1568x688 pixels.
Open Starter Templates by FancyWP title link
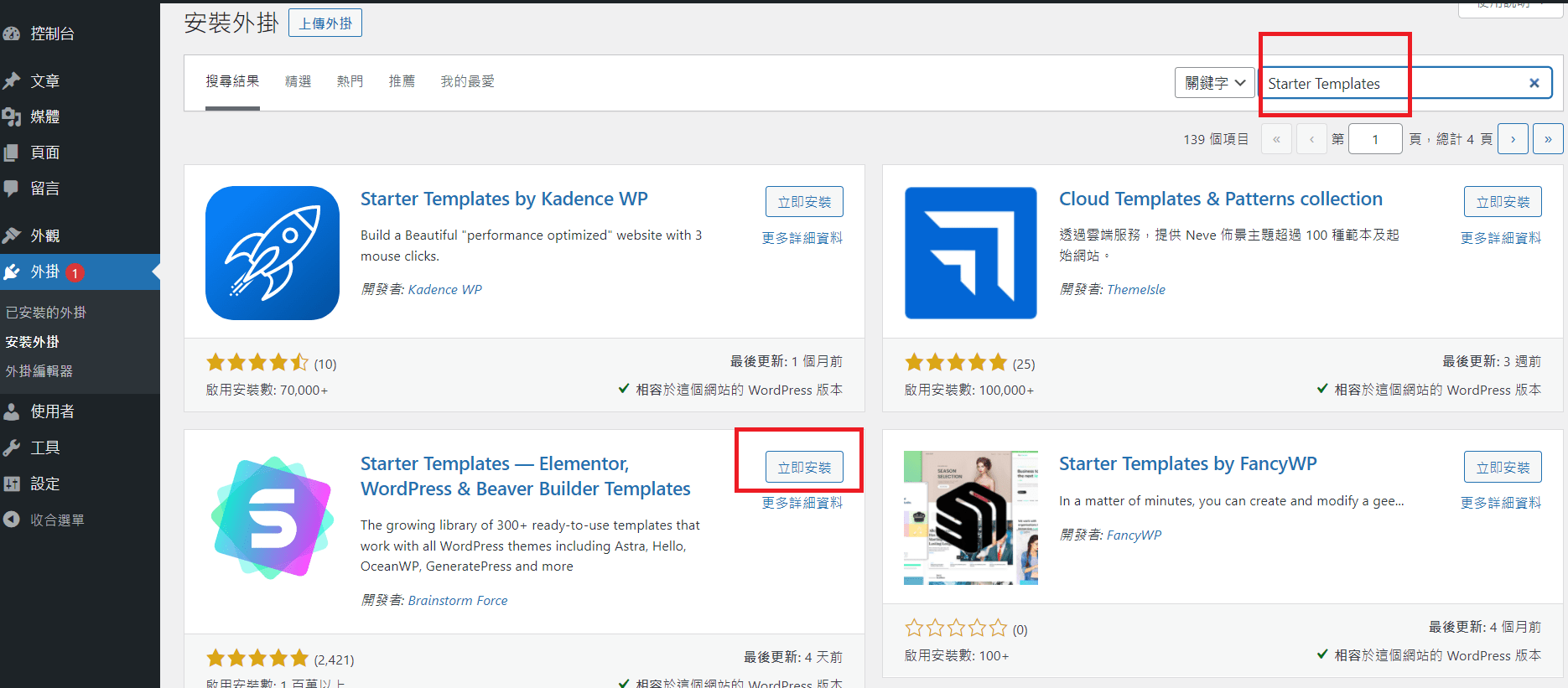click(1188, 464)
